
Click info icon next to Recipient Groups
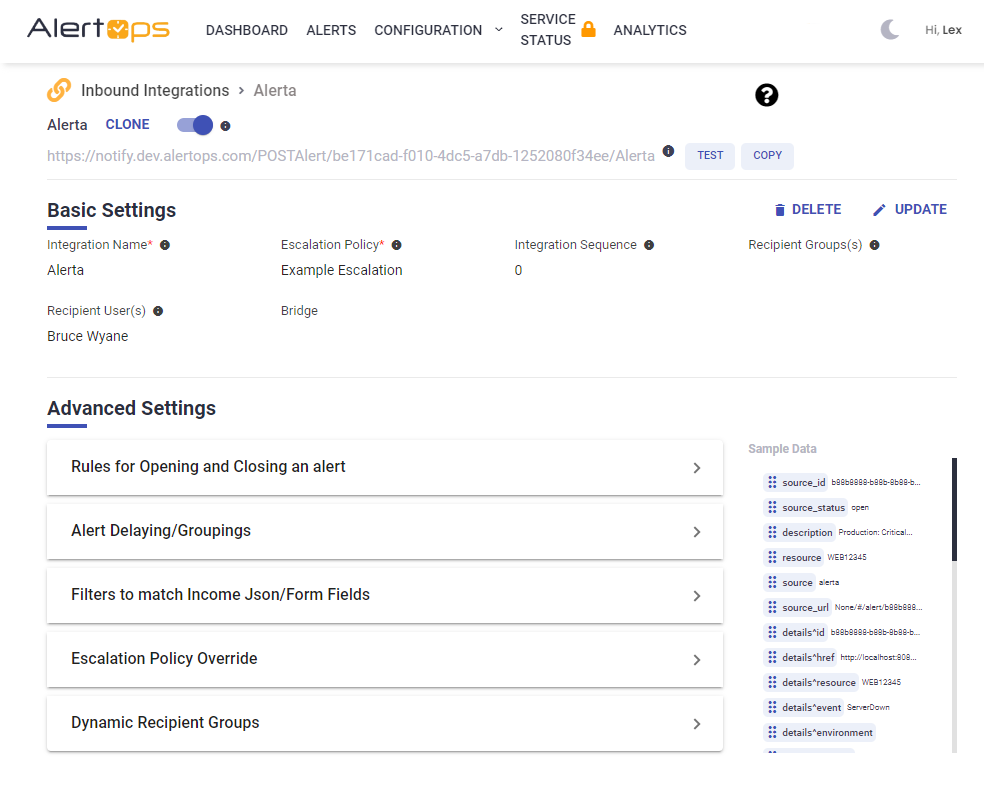pos(874,245)
